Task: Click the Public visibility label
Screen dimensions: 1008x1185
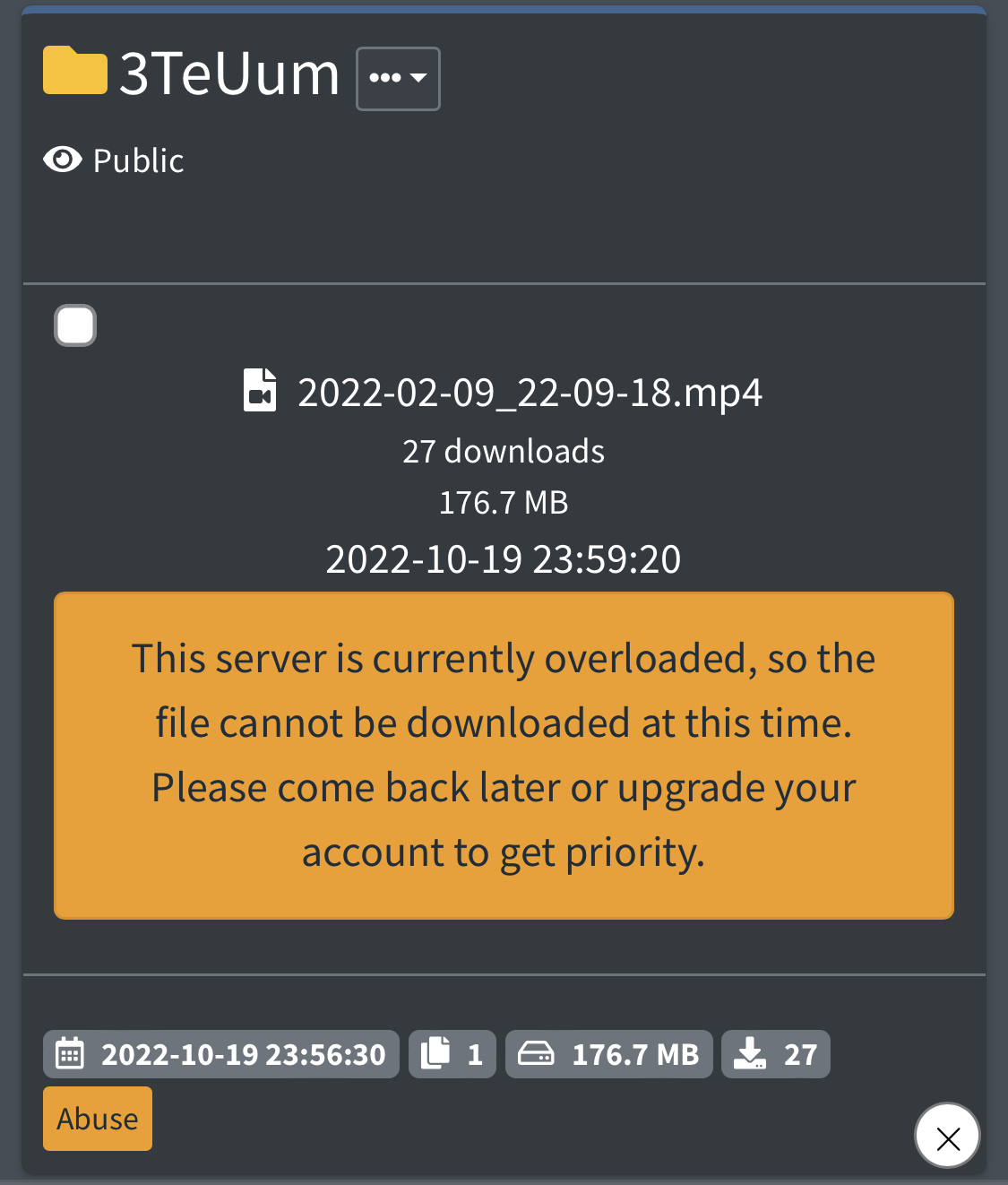Action: (139, 161)
